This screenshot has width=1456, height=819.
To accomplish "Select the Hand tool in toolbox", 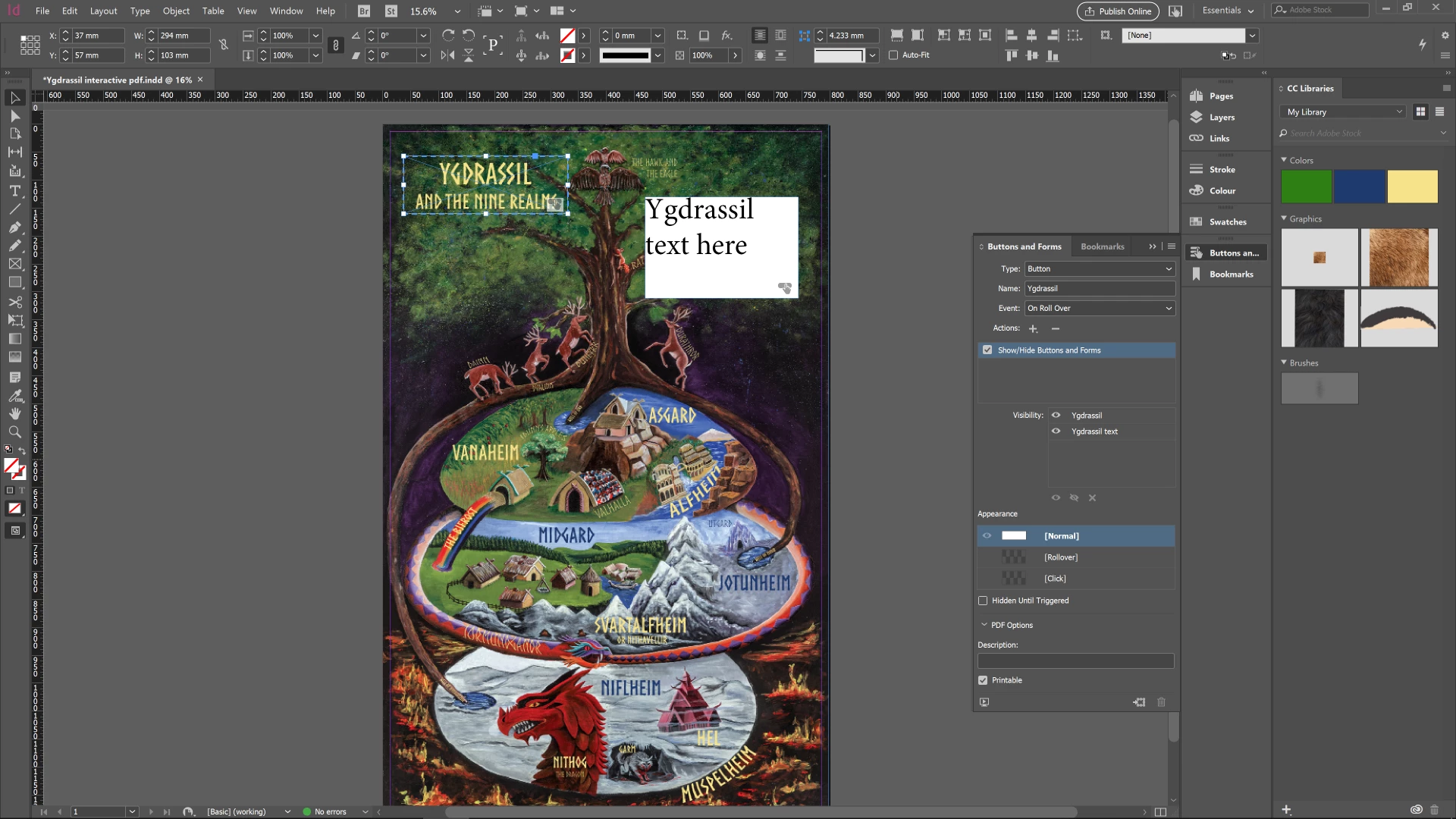I will click(x=14, y=414).
